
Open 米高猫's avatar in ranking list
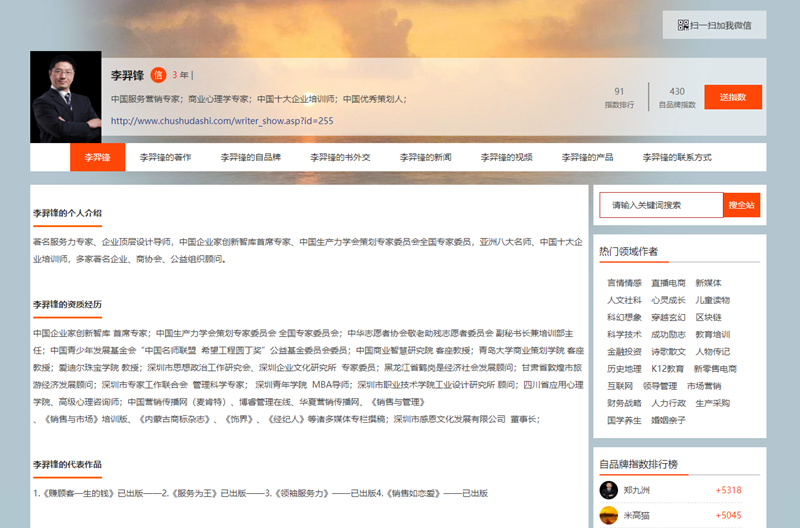point(609,515)
